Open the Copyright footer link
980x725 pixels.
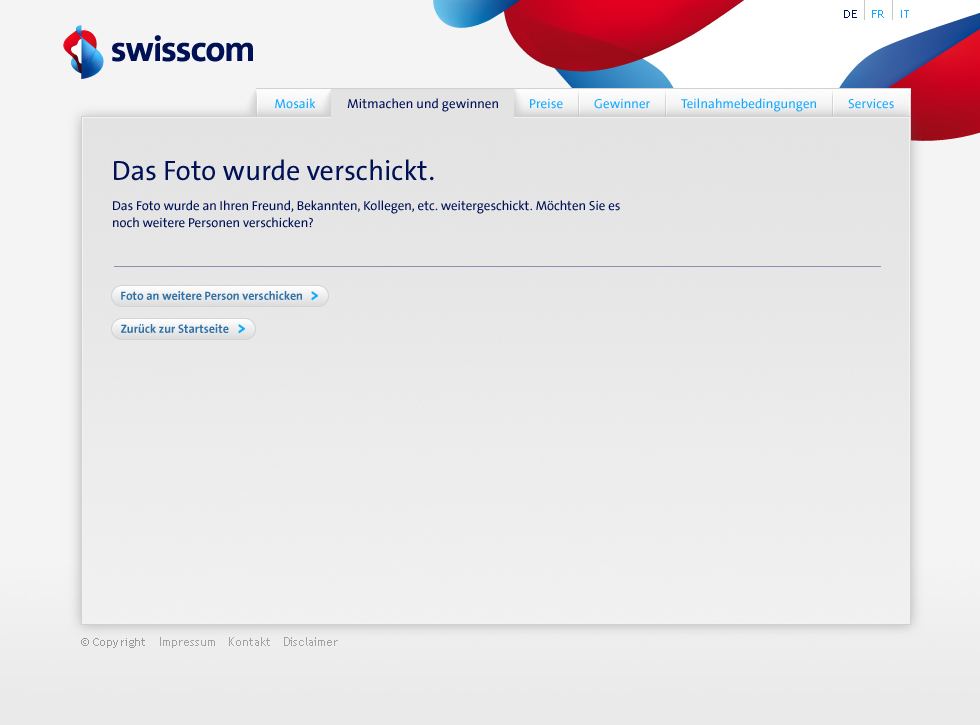click(113, 642)
